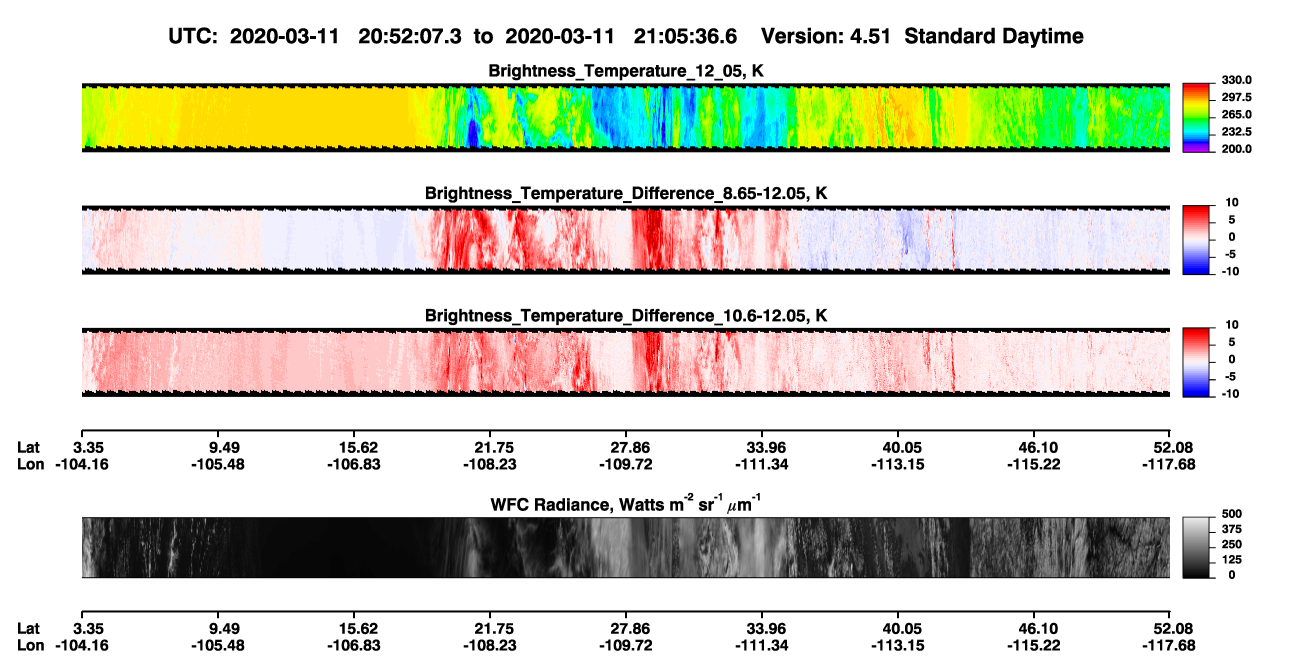The width and height of the screenshot is (1300, 667).
Task: Click the Lon label on the bottom axis
Action: click(30, 645)
